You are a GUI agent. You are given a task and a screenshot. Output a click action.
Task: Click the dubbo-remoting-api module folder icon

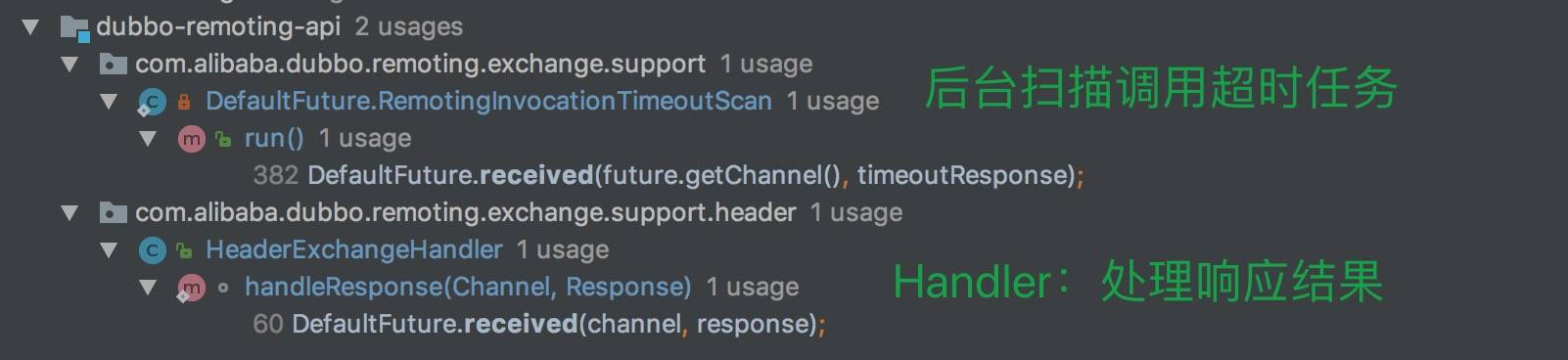(74, 27)
